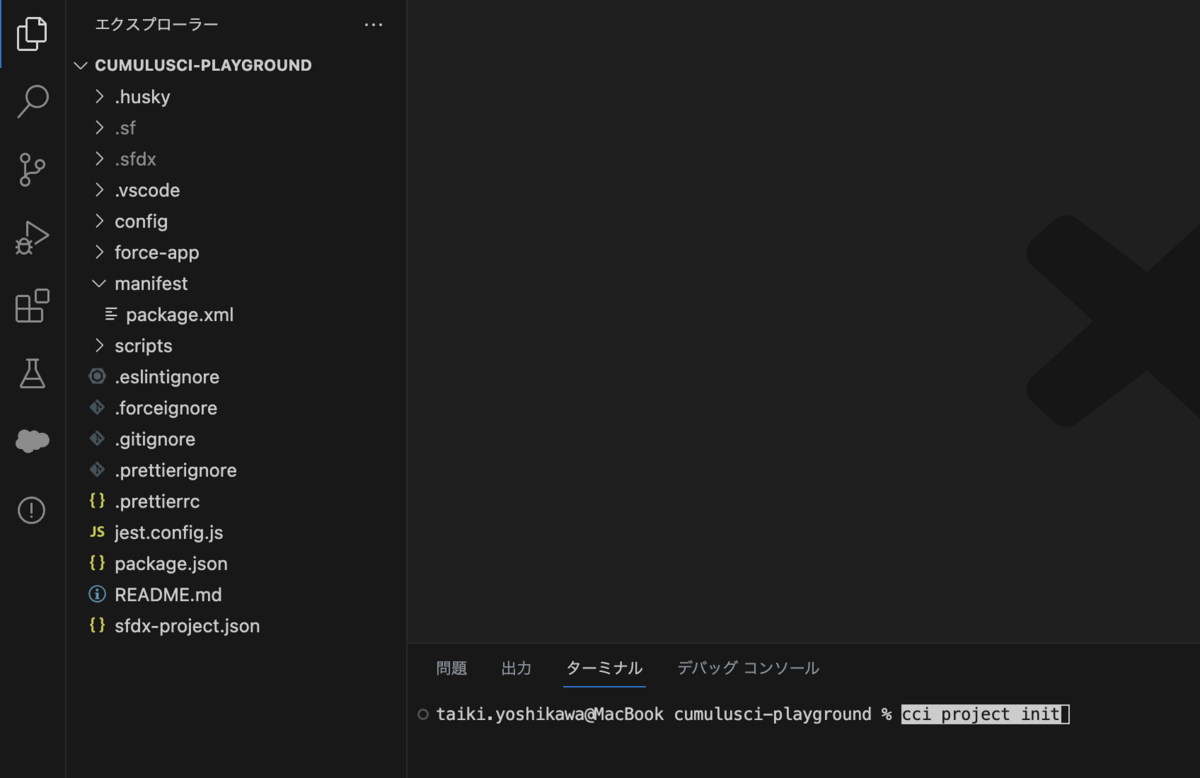Click the circled exclamation mark activity icon
This screenshot has width=1200, height=778.
32,510
